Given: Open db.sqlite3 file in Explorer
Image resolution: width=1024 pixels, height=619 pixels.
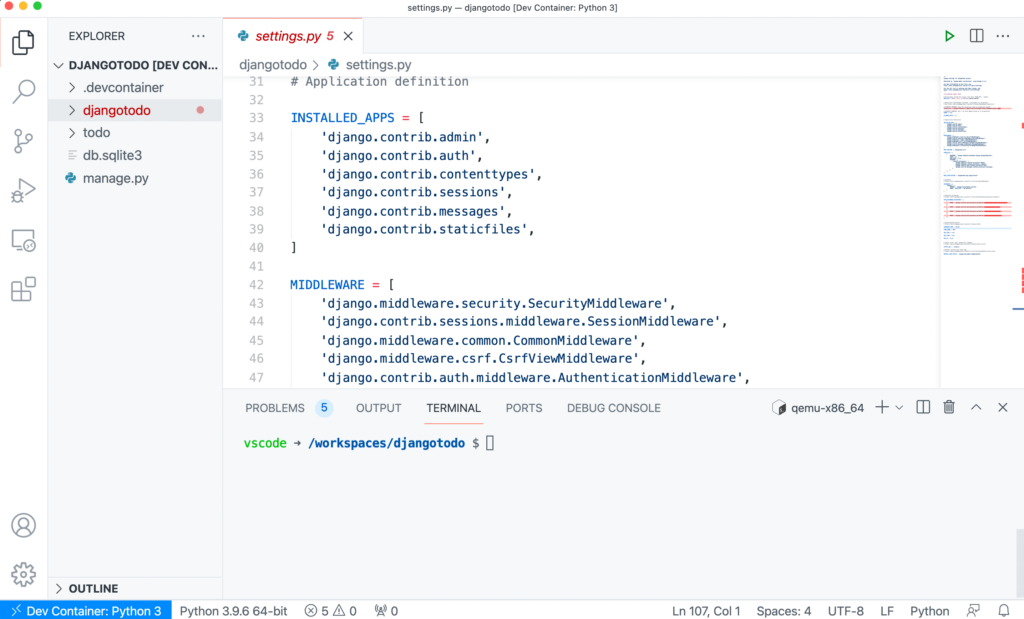Looking at the screenshot, I should point(135,155).
